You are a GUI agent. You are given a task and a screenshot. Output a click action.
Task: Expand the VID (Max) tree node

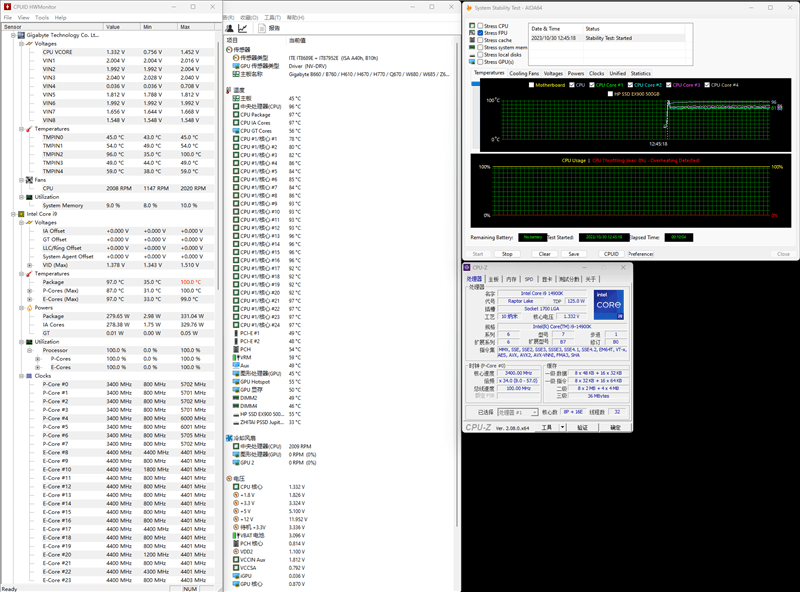30,265
